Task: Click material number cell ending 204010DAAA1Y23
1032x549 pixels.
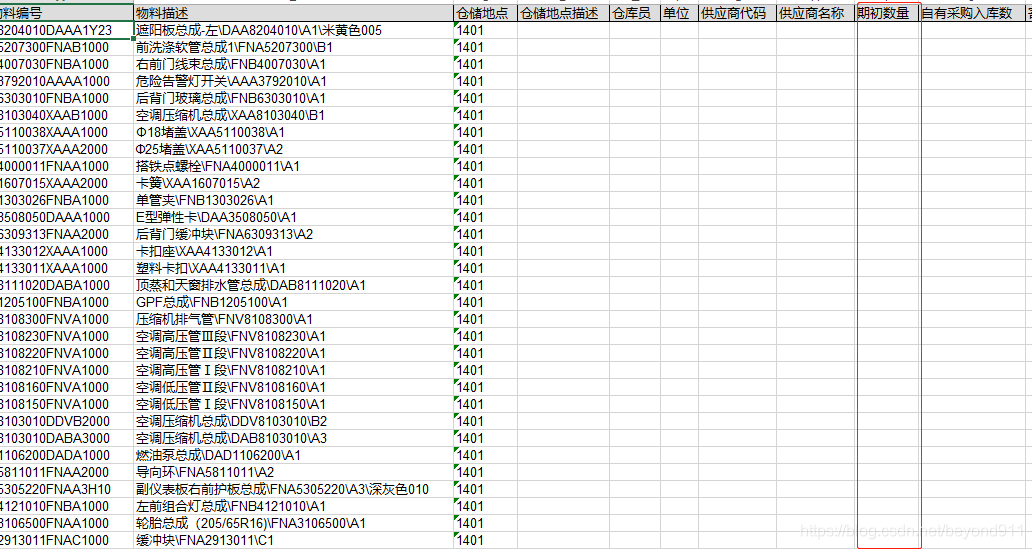Action: 66,30
